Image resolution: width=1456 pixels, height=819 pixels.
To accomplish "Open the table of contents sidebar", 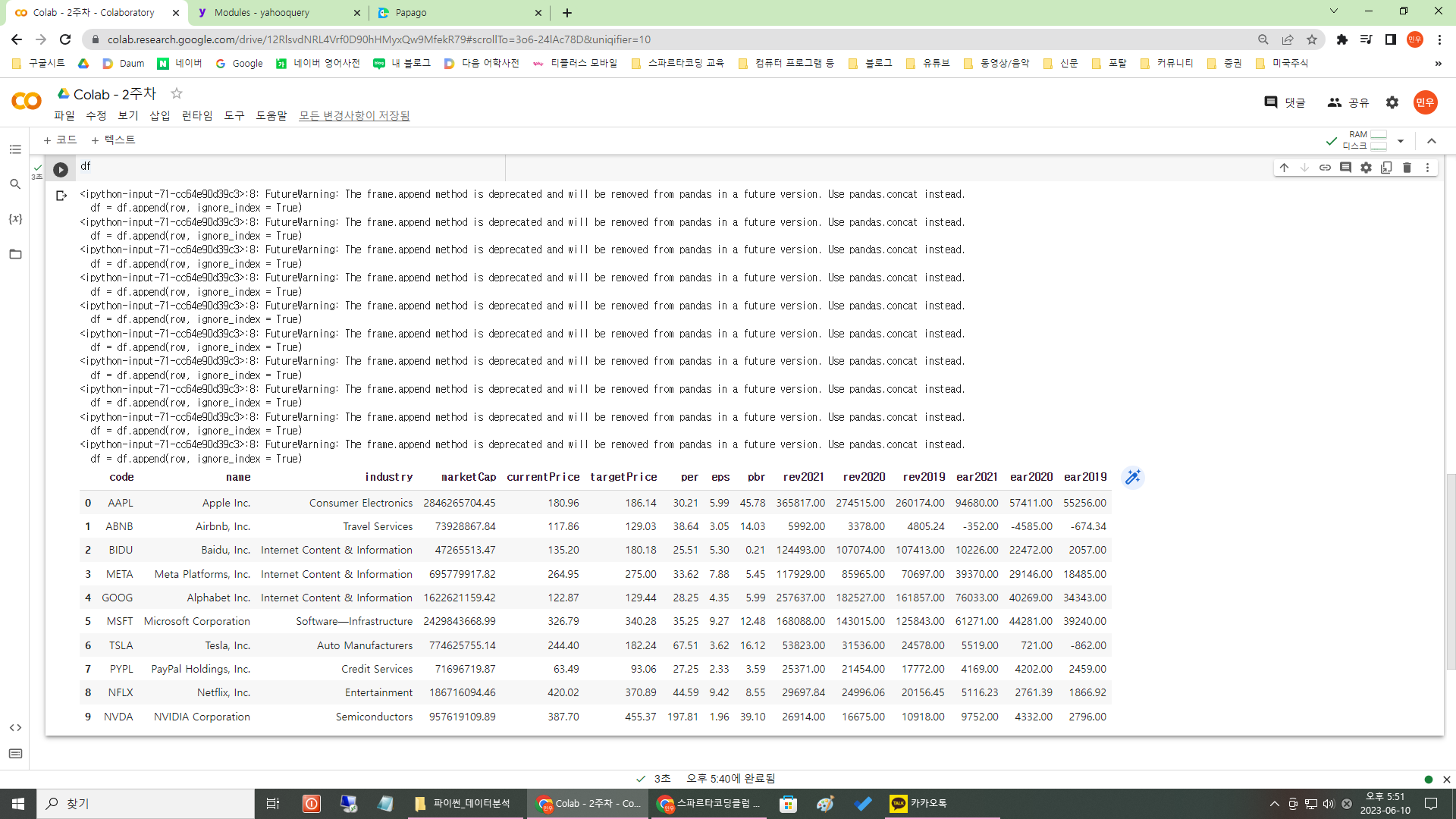I will 15,149.
